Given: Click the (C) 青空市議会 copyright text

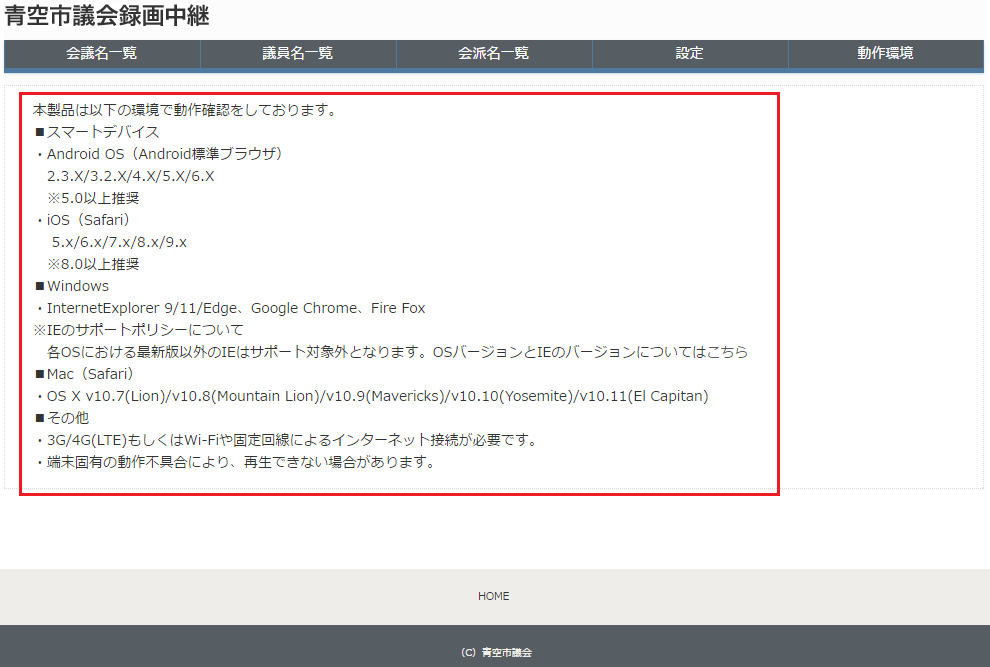Looking at the screenshot, I should coord(496,652).
